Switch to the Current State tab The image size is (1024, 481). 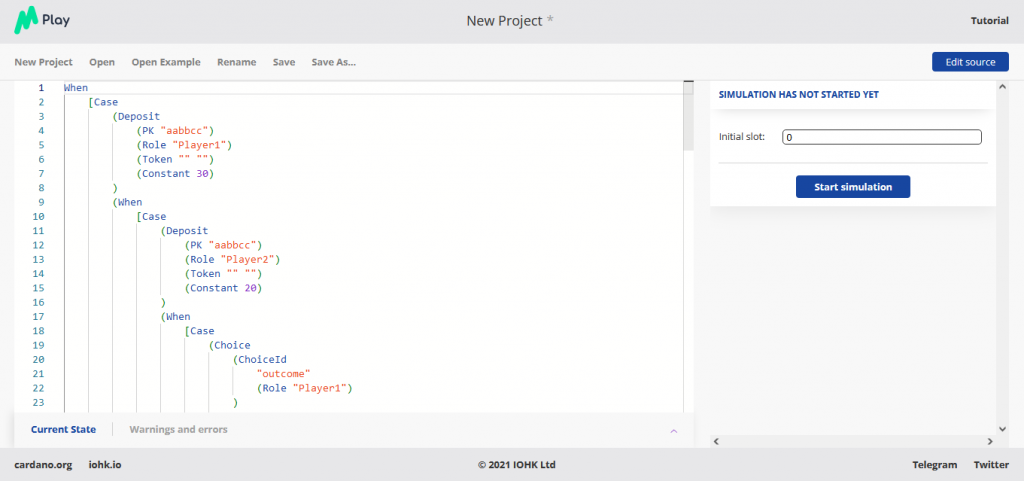point(63,429)
